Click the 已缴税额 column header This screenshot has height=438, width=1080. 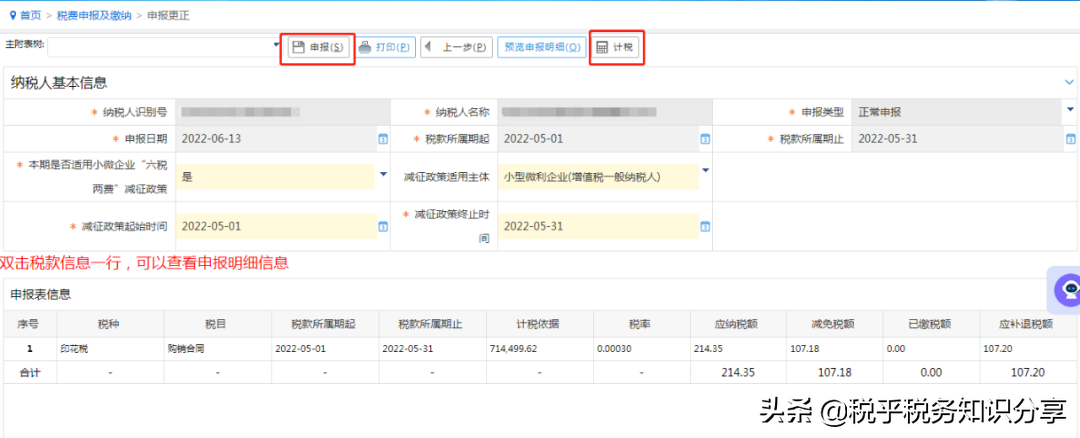coord(931,324)
